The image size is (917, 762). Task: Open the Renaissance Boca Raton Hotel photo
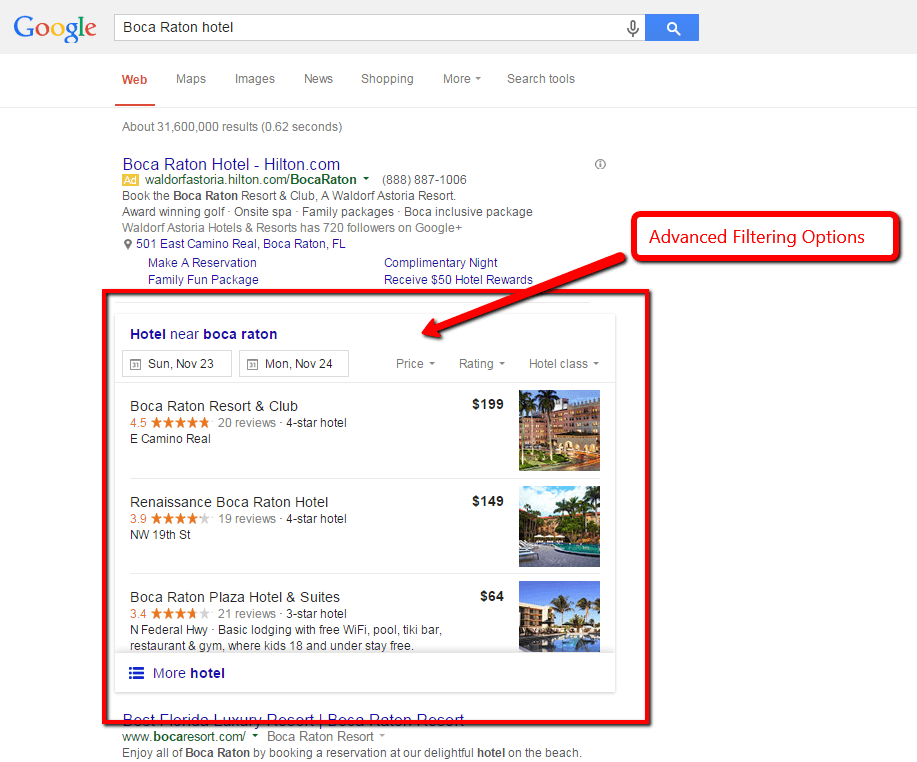(559, 526)
